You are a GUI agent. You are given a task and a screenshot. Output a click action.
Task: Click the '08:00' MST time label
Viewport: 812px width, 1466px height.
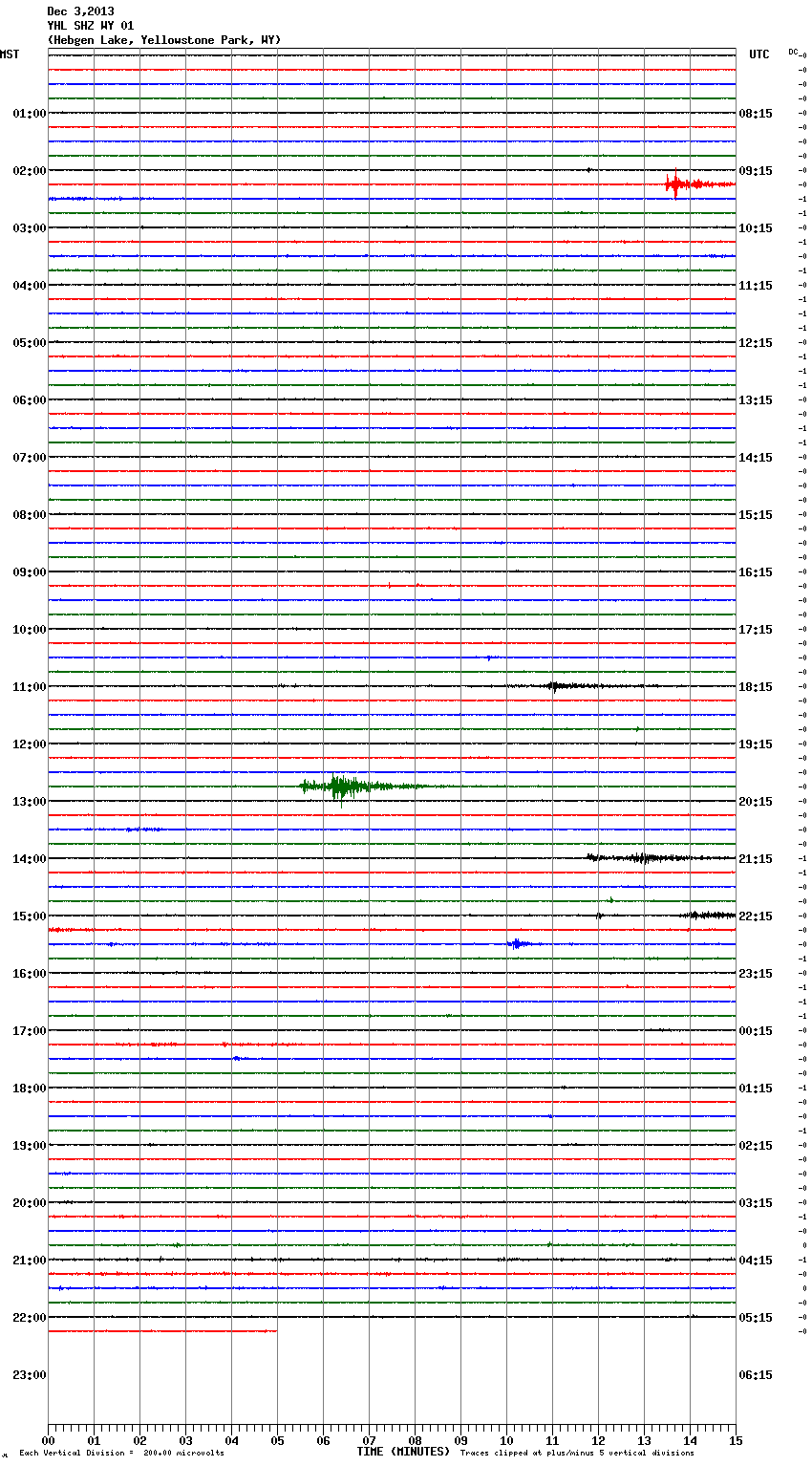pyautogui.click(x=29, y=515)
